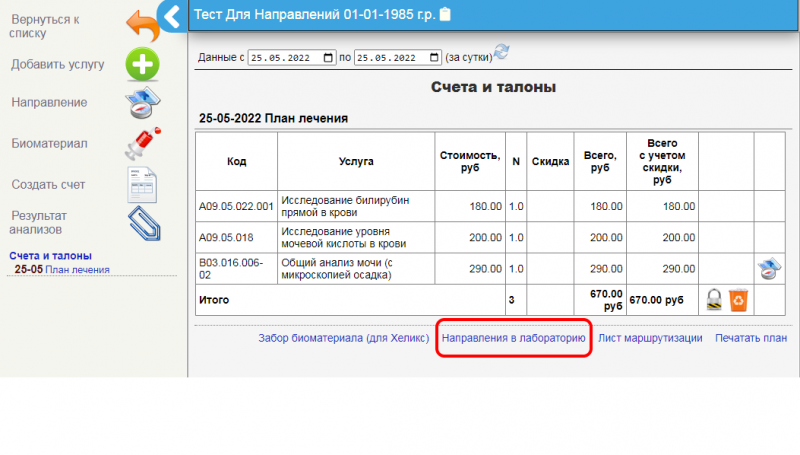Click the refresh arrows icon after date range
The height and width of the screenshot is (455, 800).
click(501, 52)
